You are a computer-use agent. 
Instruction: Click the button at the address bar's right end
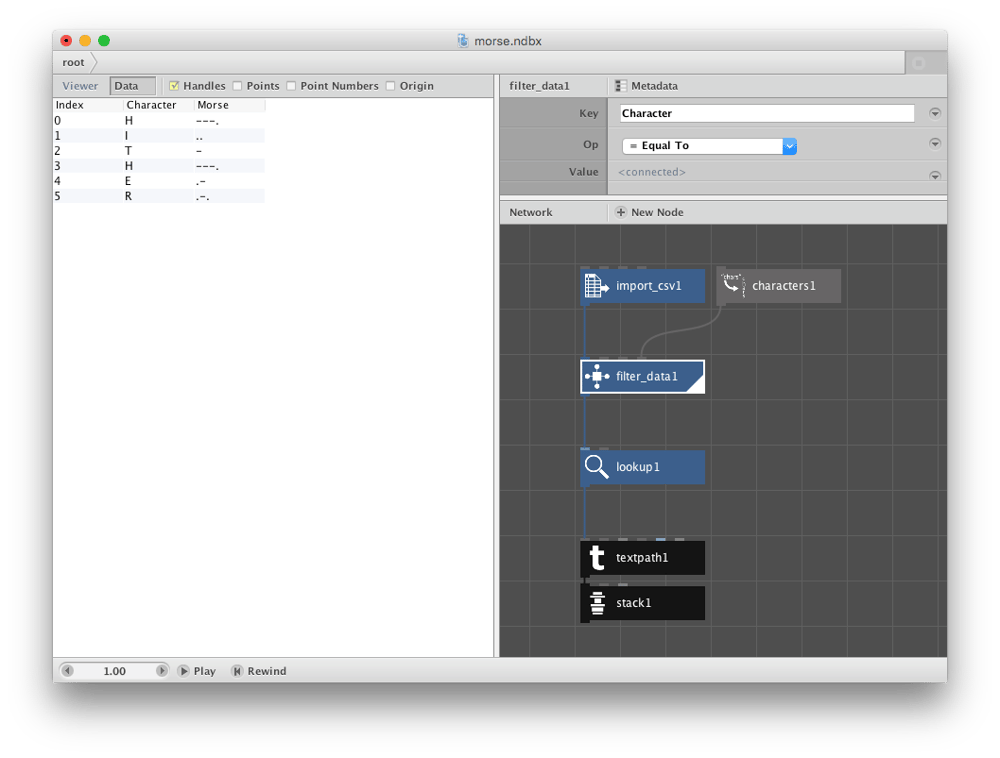[x=919, y=62]
